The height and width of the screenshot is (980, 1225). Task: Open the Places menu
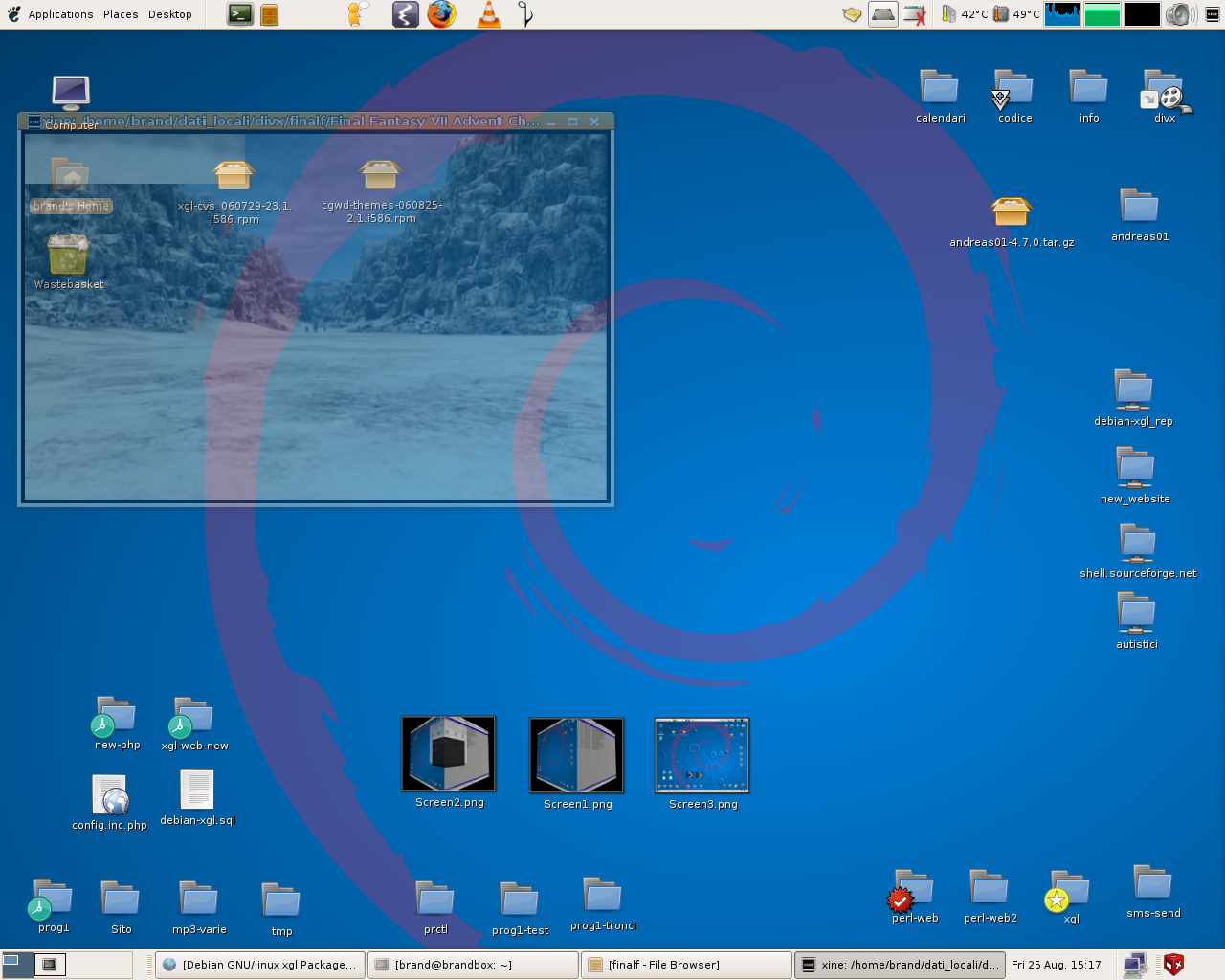[x=121, y=14]
